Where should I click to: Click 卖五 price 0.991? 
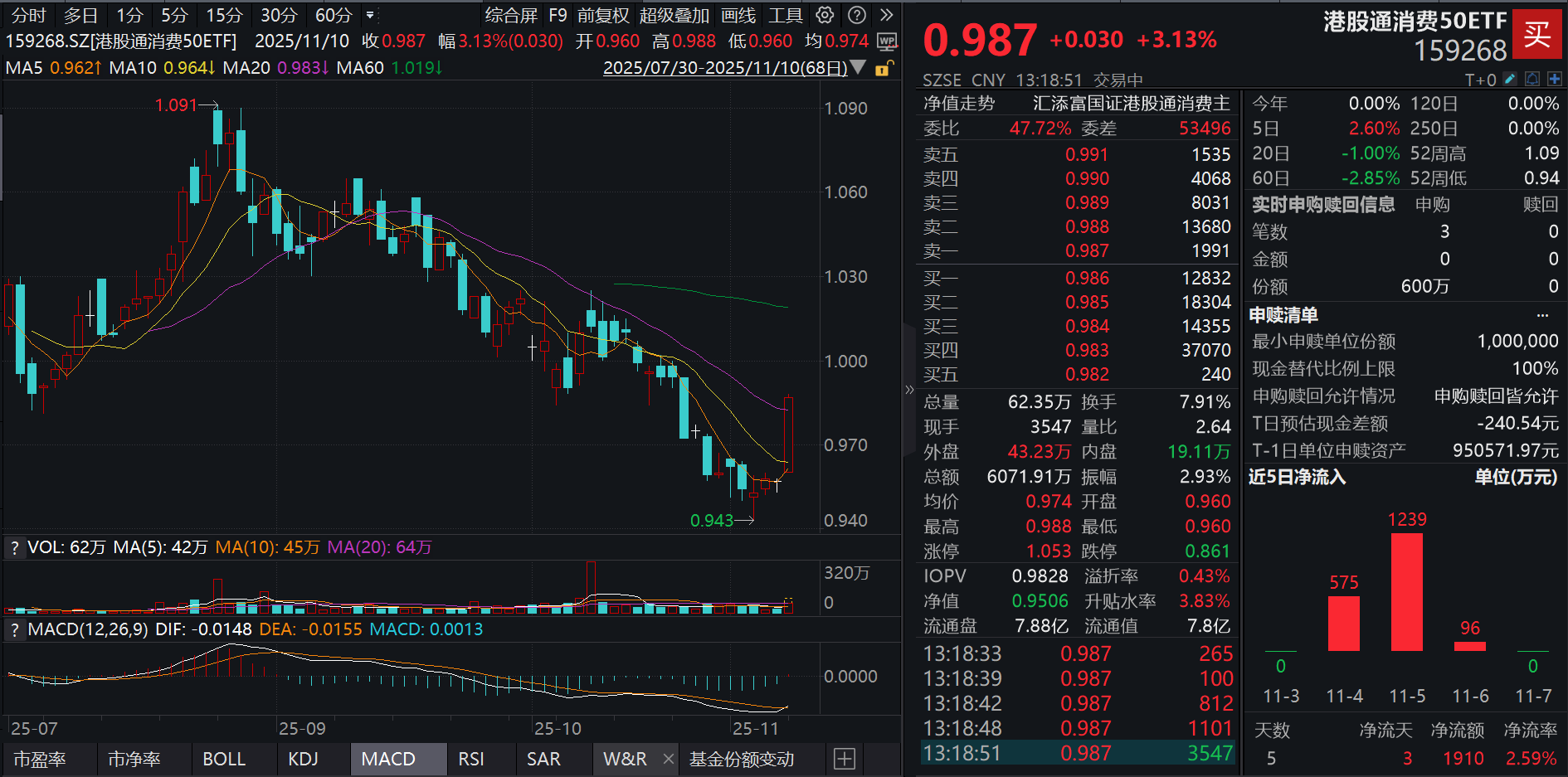[x=1087, y=154]
